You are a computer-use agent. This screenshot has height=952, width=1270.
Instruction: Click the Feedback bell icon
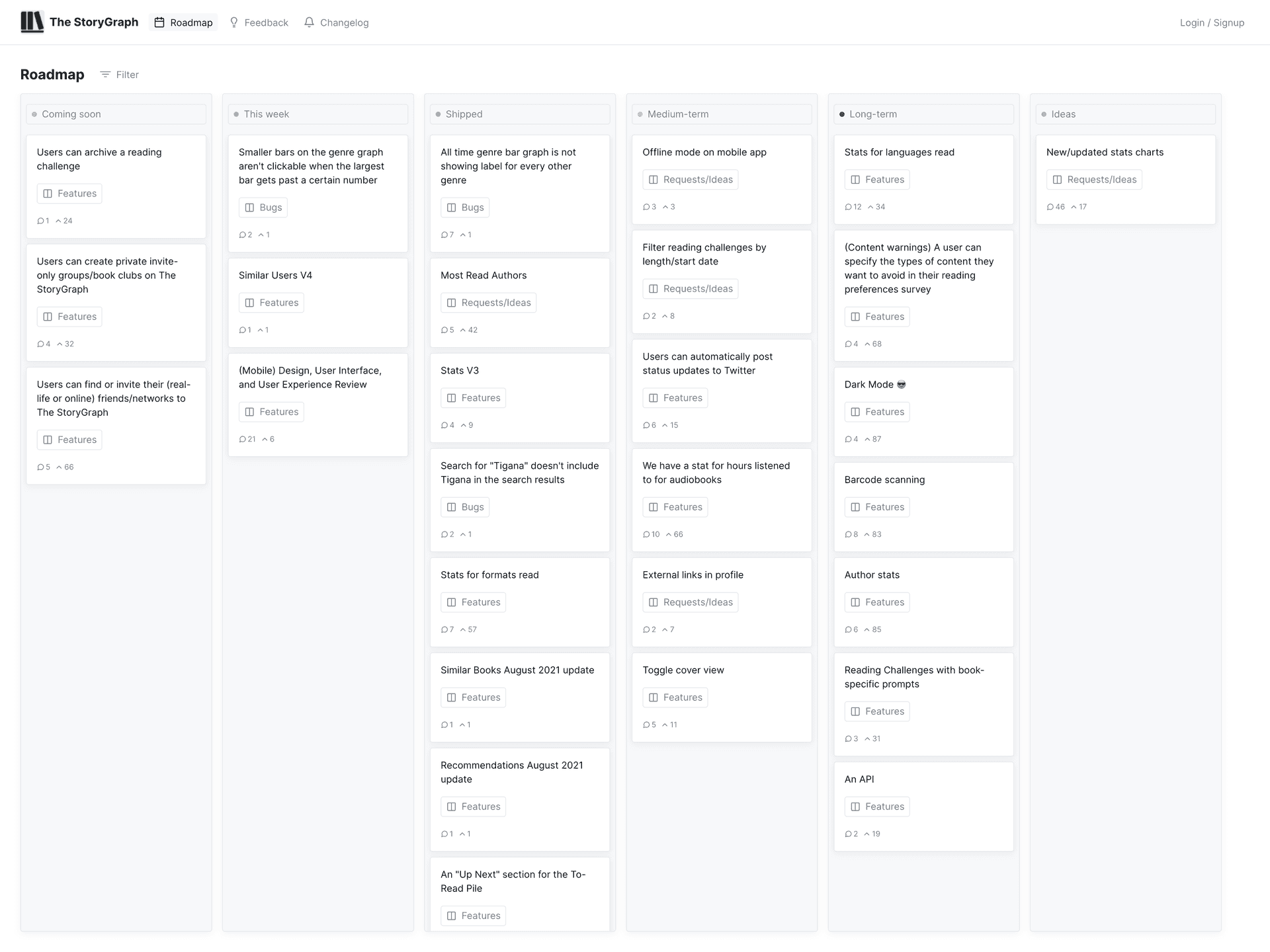[x=234, y=22]
